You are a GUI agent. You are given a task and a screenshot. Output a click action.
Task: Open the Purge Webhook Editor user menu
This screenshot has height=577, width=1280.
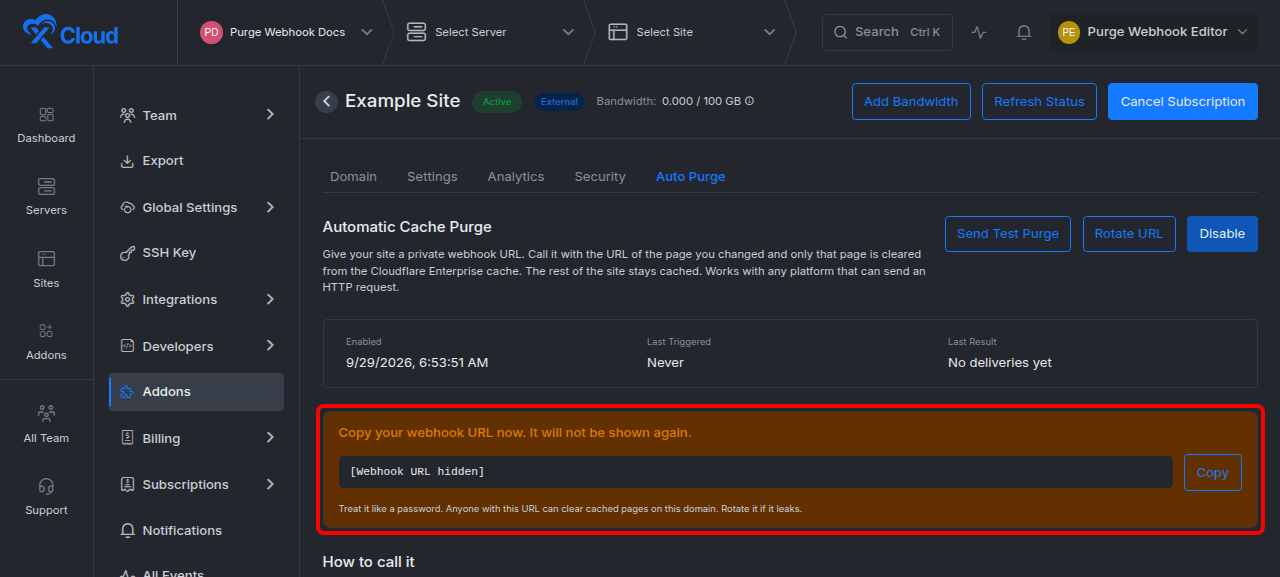coord(1153,32)
